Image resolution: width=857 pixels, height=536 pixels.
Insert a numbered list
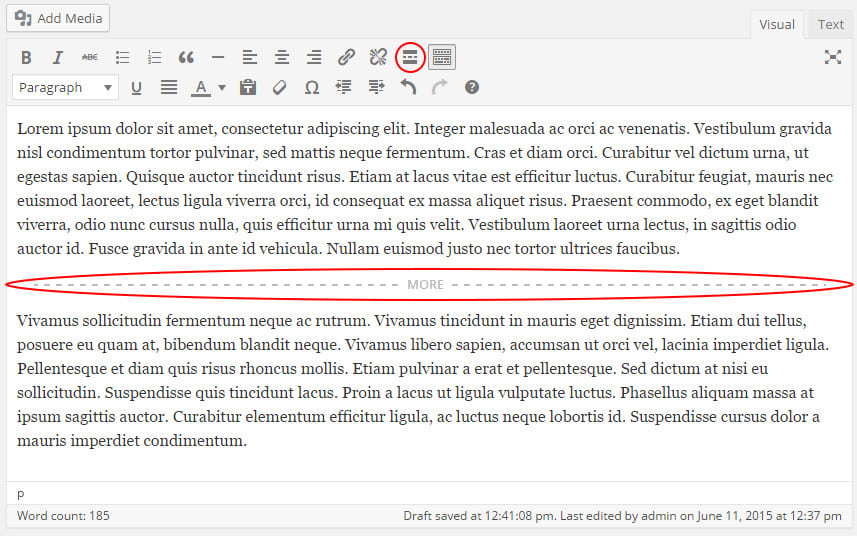pyautogui.click(x=154, y=57)
